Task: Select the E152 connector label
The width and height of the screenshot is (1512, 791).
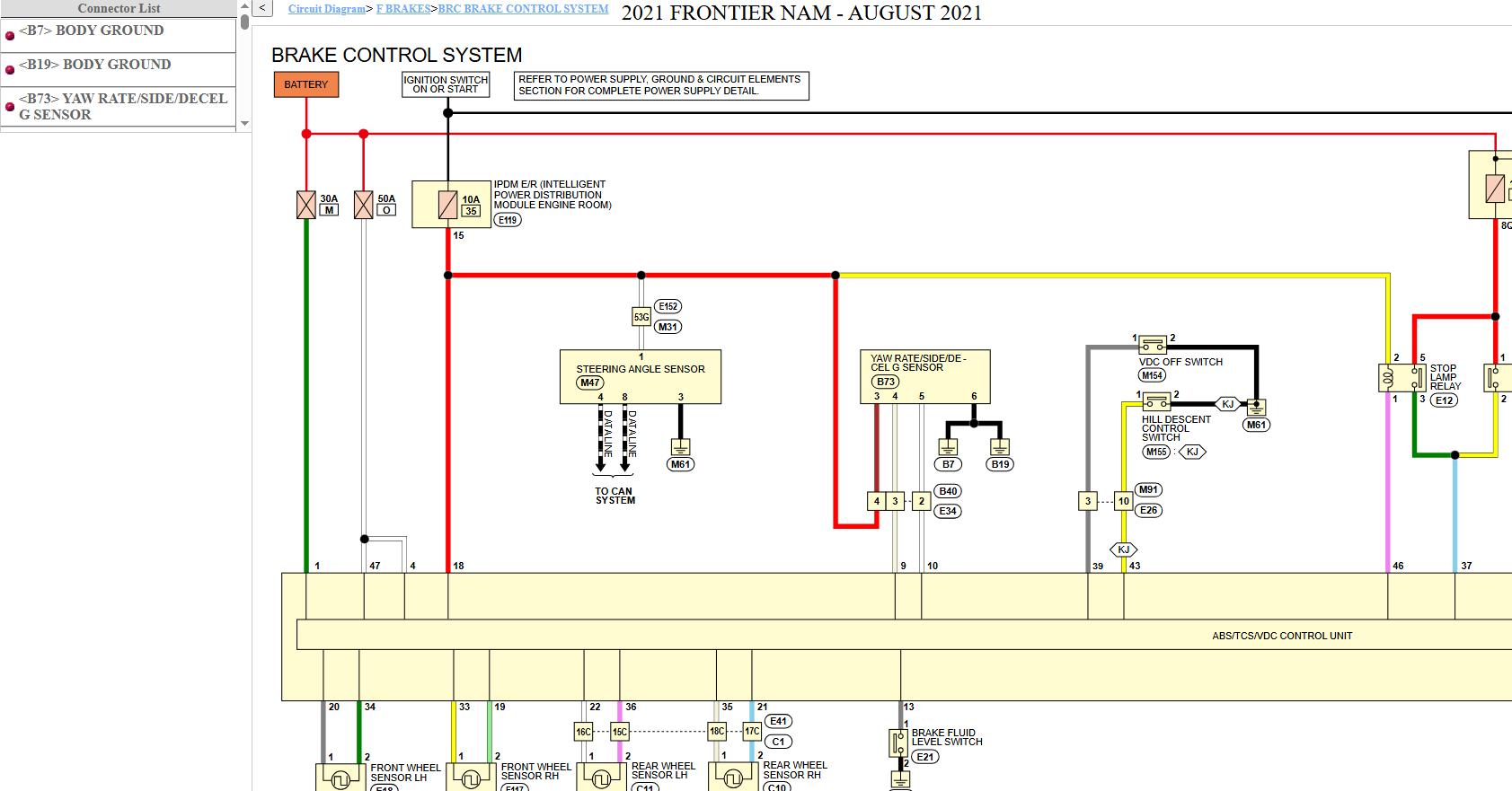Action: coord(668,306)
